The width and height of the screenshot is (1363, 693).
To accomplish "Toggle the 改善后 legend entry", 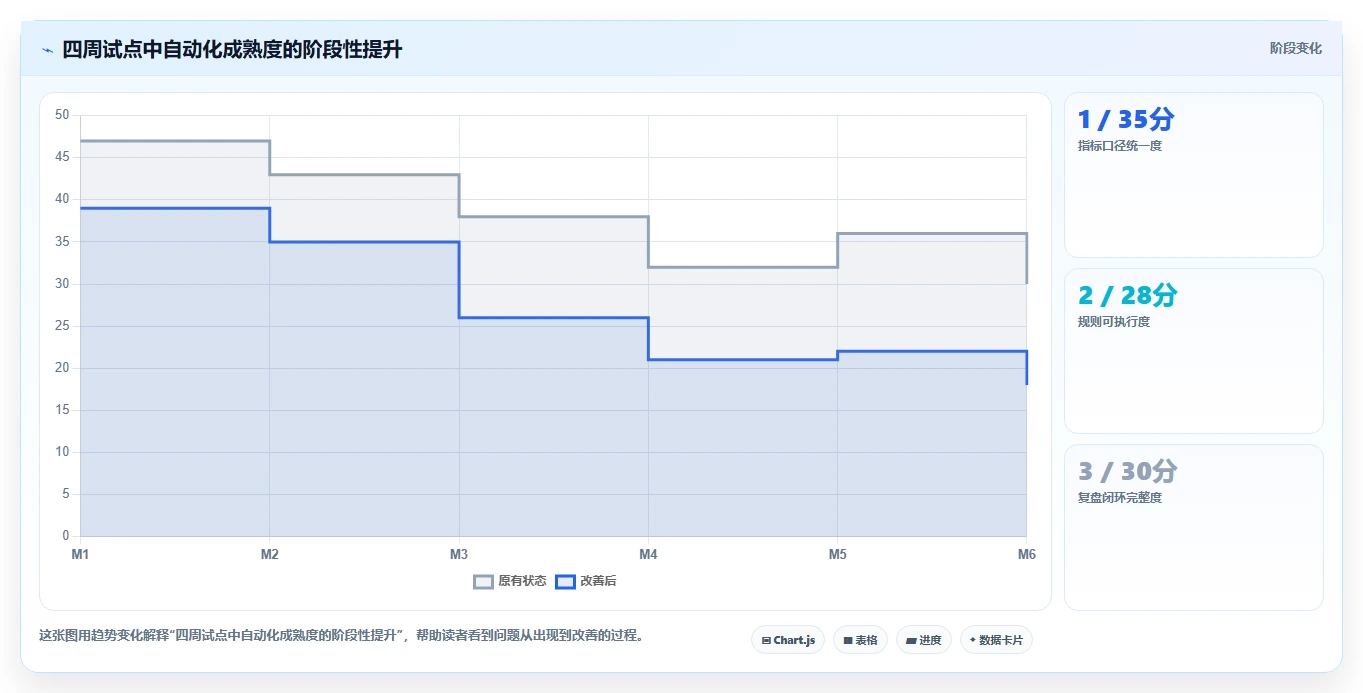I will [x=586, y=581].
